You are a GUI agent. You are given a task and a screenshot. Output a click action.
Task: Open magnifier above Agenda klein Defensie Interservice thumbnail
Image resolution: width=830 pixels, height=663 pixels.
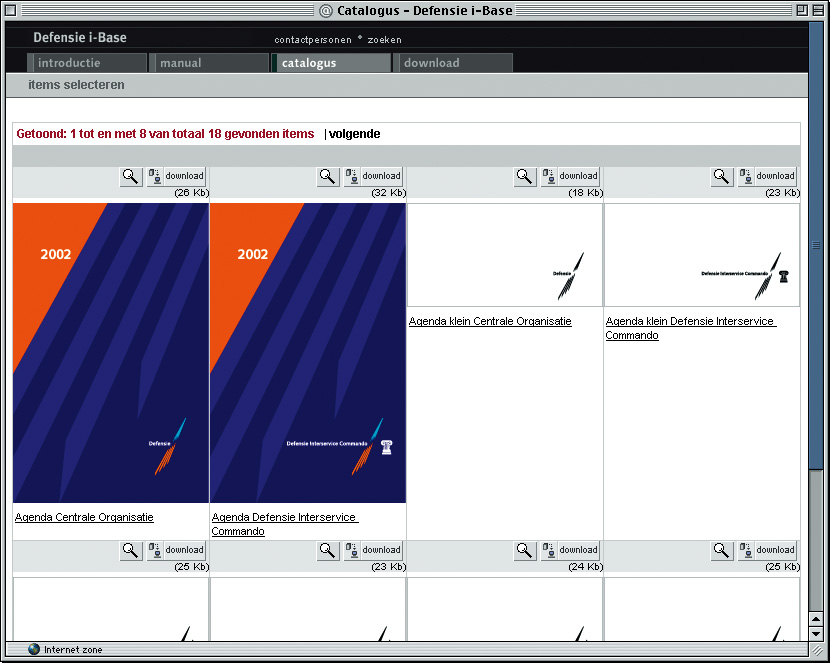[x=721, y=176]
